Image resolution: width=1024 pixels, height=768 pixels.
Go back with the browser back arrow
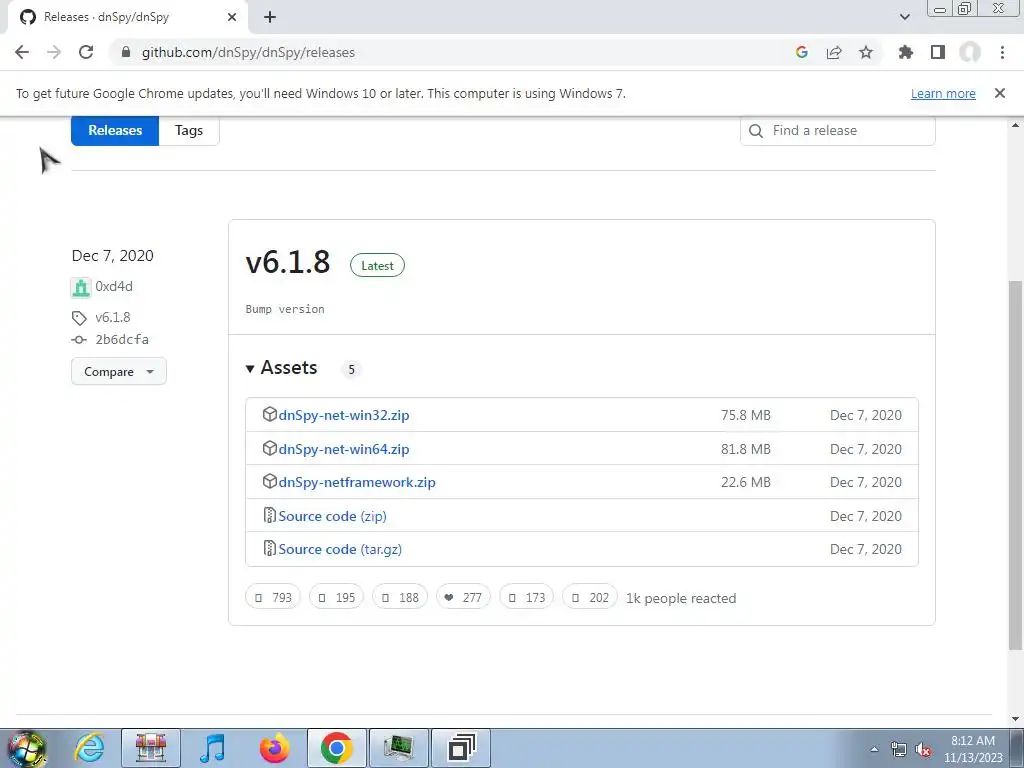22,52
